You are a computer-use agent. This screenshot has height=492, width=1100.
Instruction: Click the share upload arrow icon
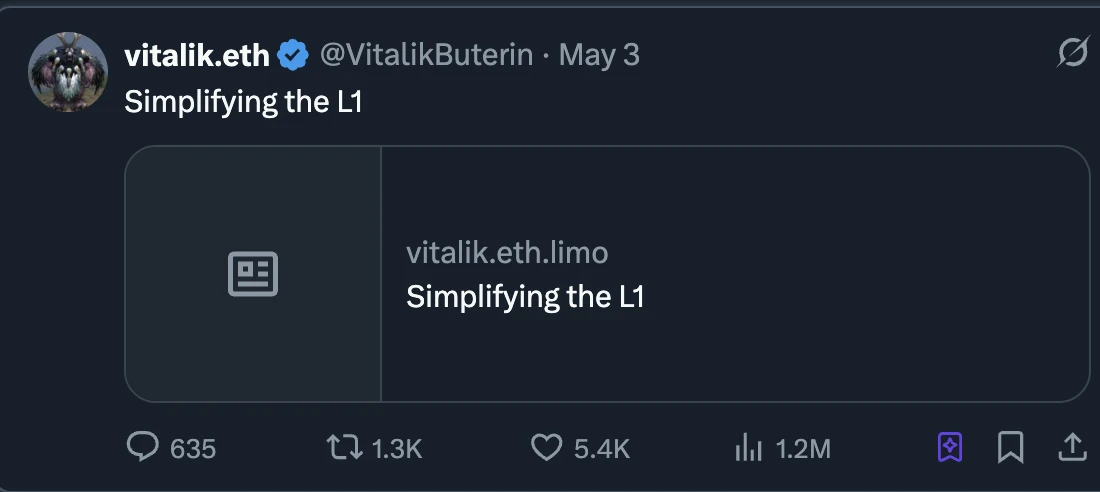(x=1072, y=448)
